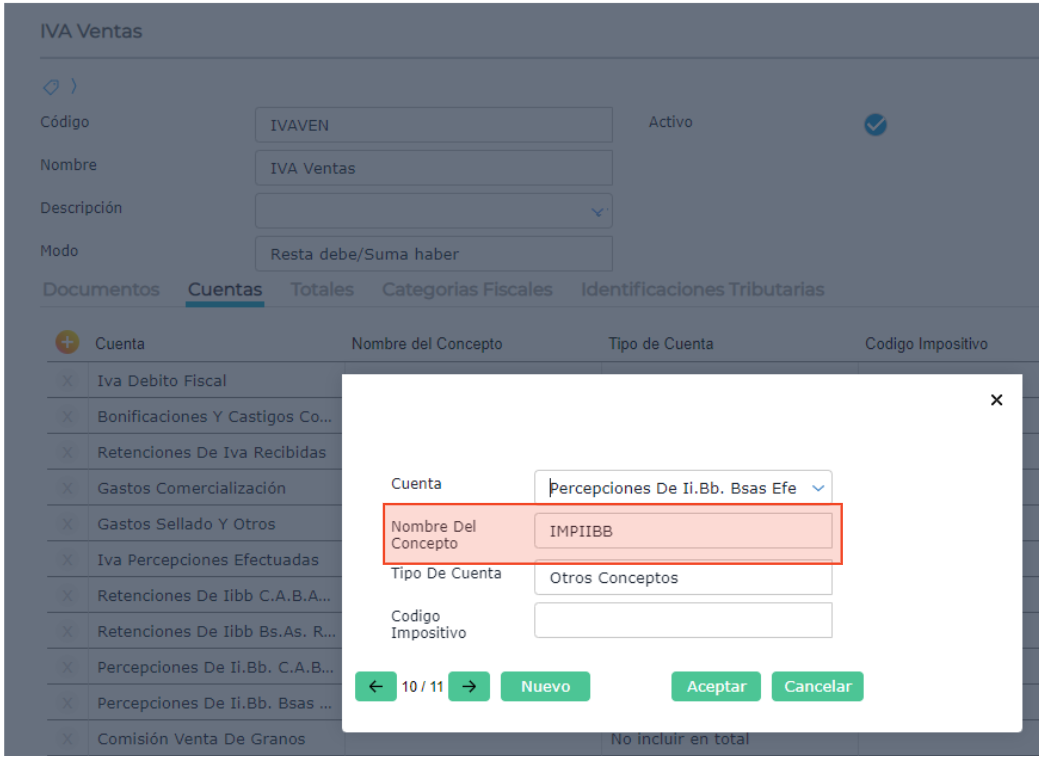Switch to the Documentos tab

[101, 290]
